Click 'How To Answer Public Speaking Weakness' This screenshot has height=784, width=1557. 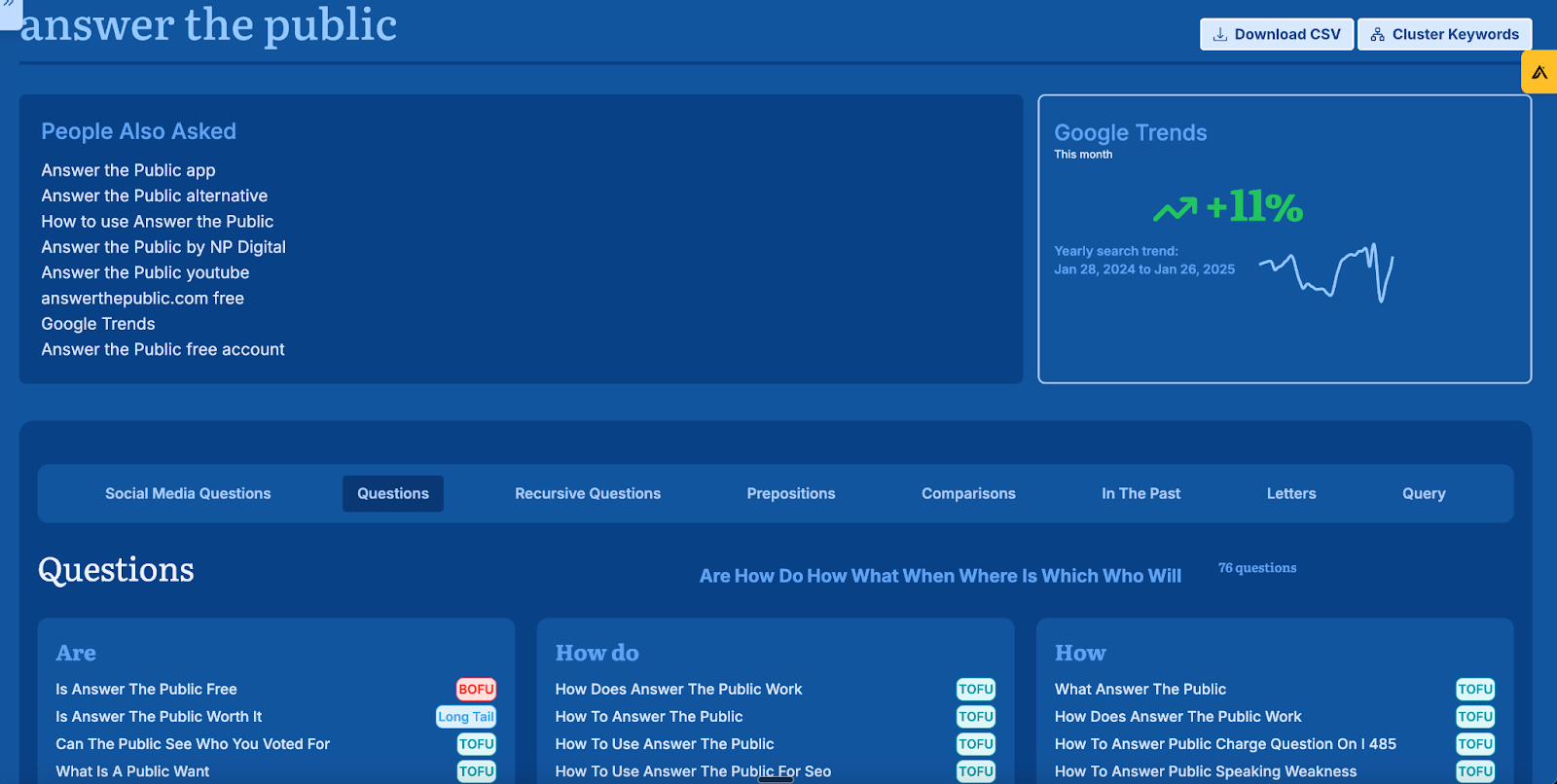point(1206,771)
